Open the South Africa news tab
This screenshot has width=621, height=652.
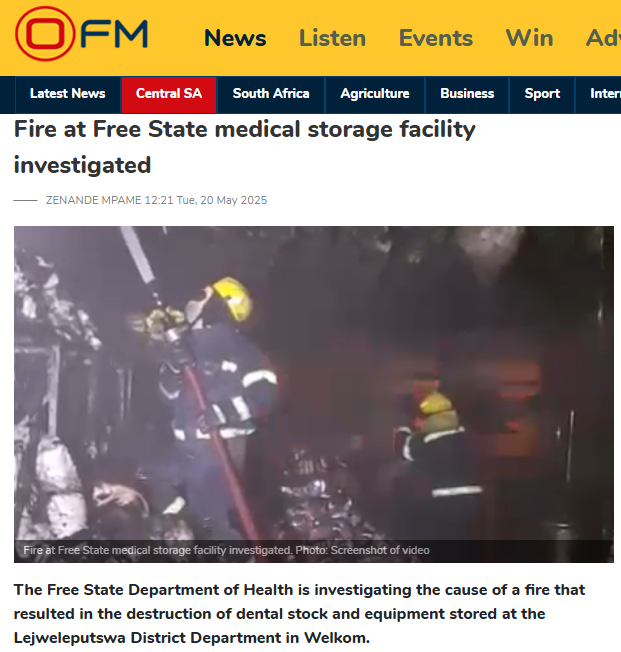click(x=271, y=94)
